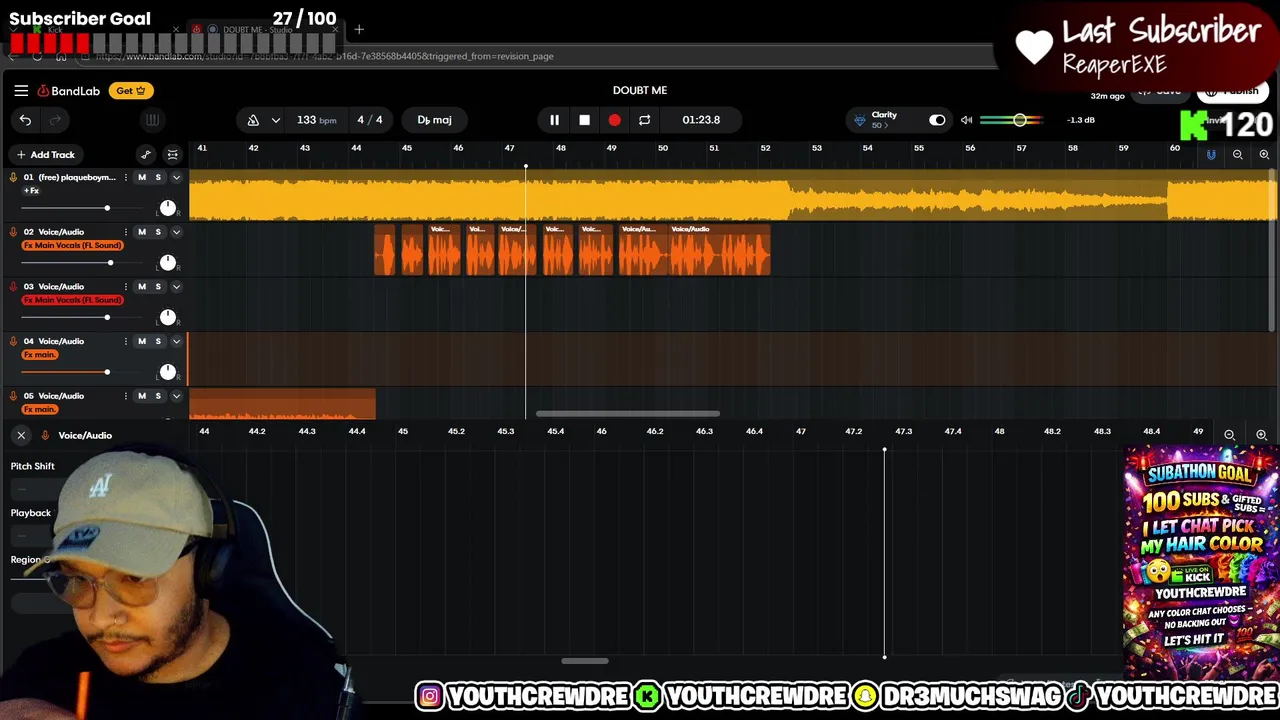Image resolution: width=1280 pixels, height=720 pixels.
Task: Mute track 01 (free) plaqueboym
Action: point(142,177)
